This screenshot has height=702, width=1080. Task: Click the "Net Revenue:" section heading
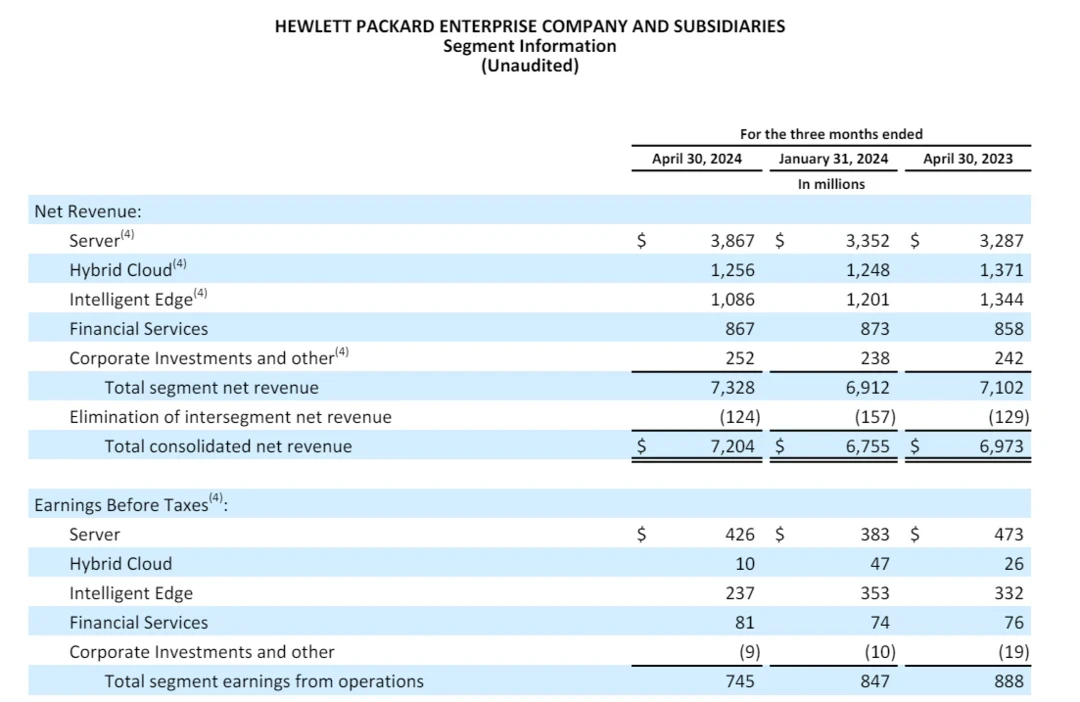[x=88, y=211]
